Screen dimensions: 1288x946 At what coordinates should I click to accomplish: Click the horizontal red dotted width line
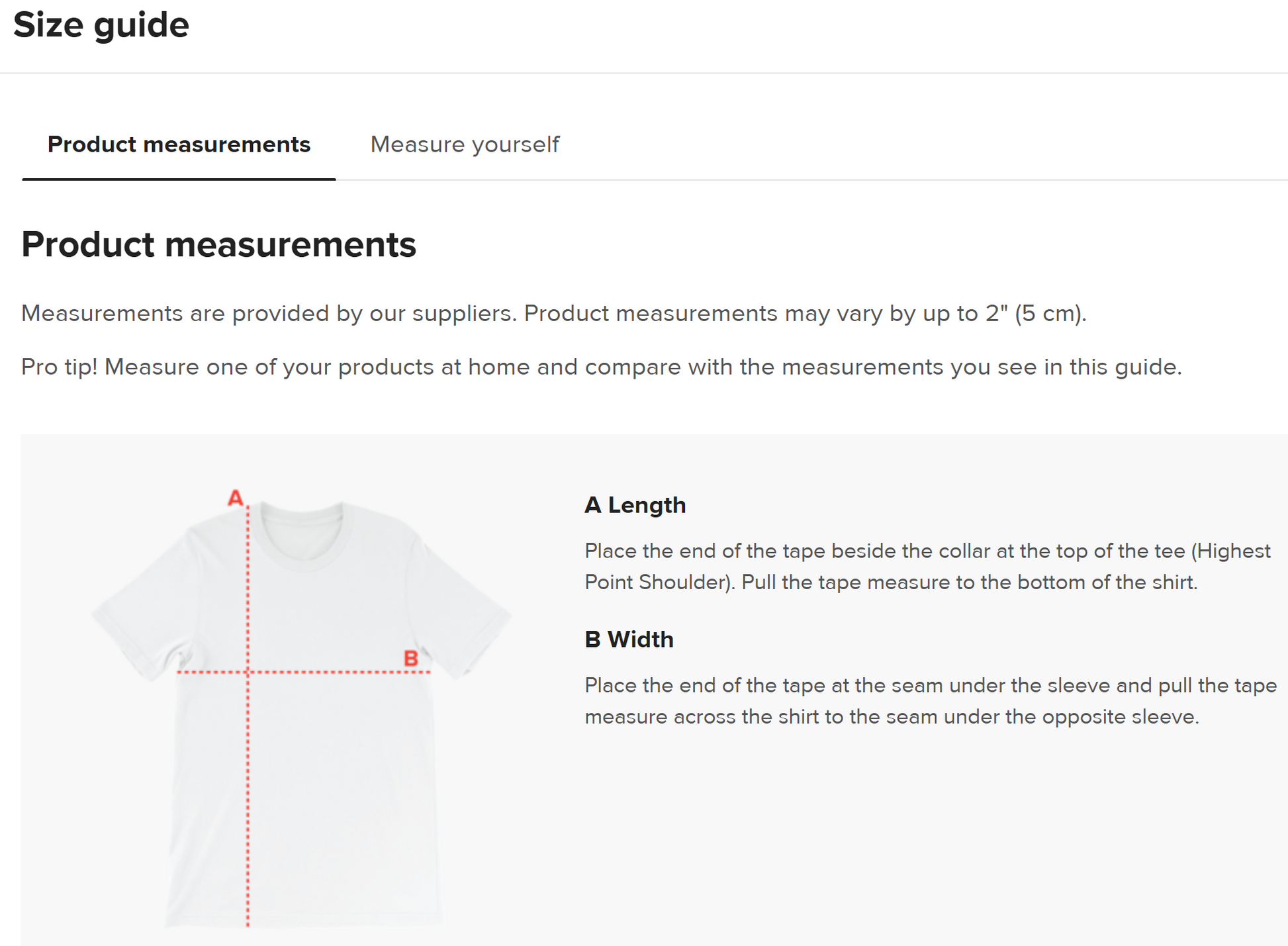331,672
